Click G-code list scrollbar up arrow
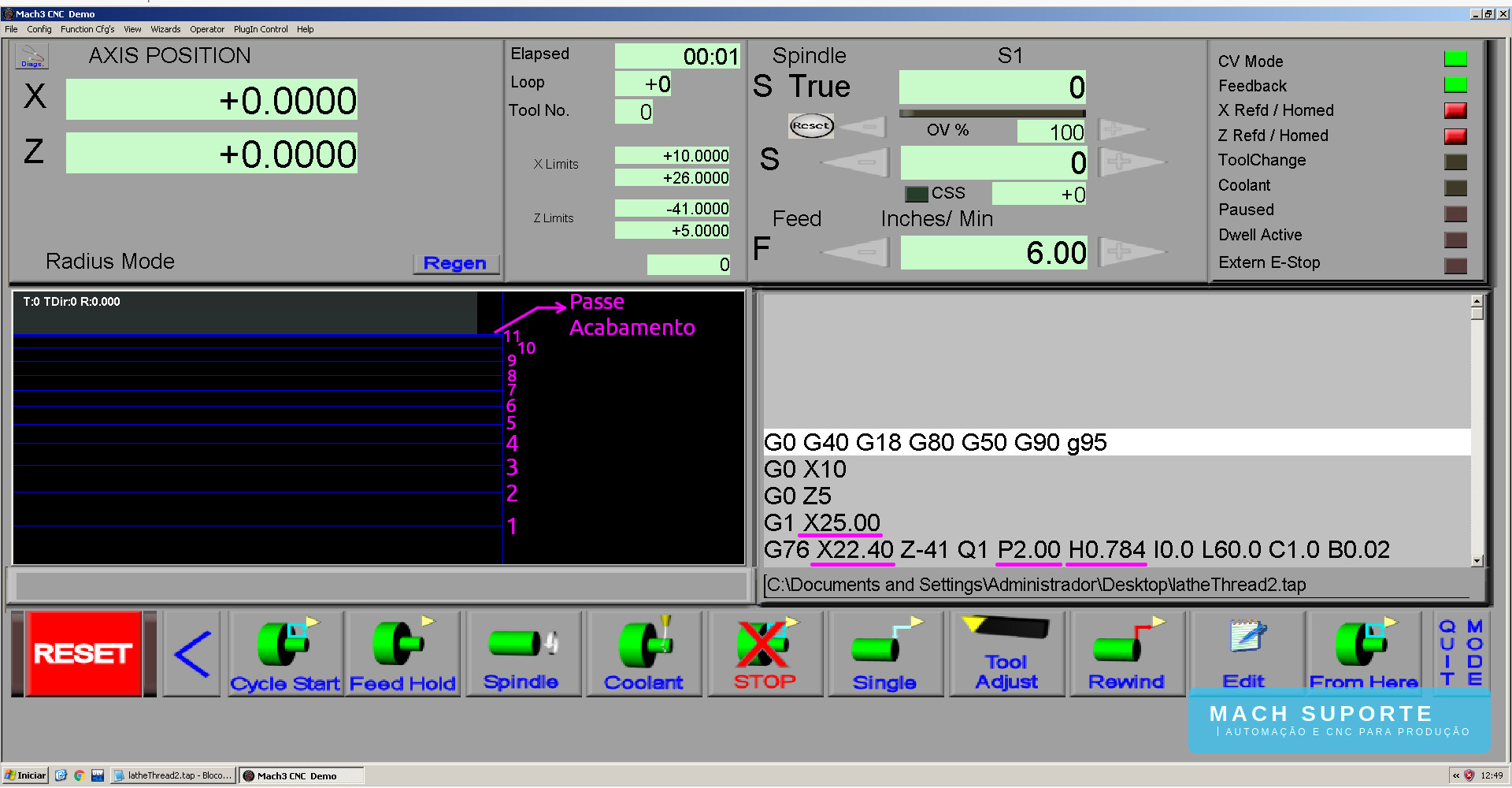Viewport: 1512px width, 788px height. point(1477,300)
